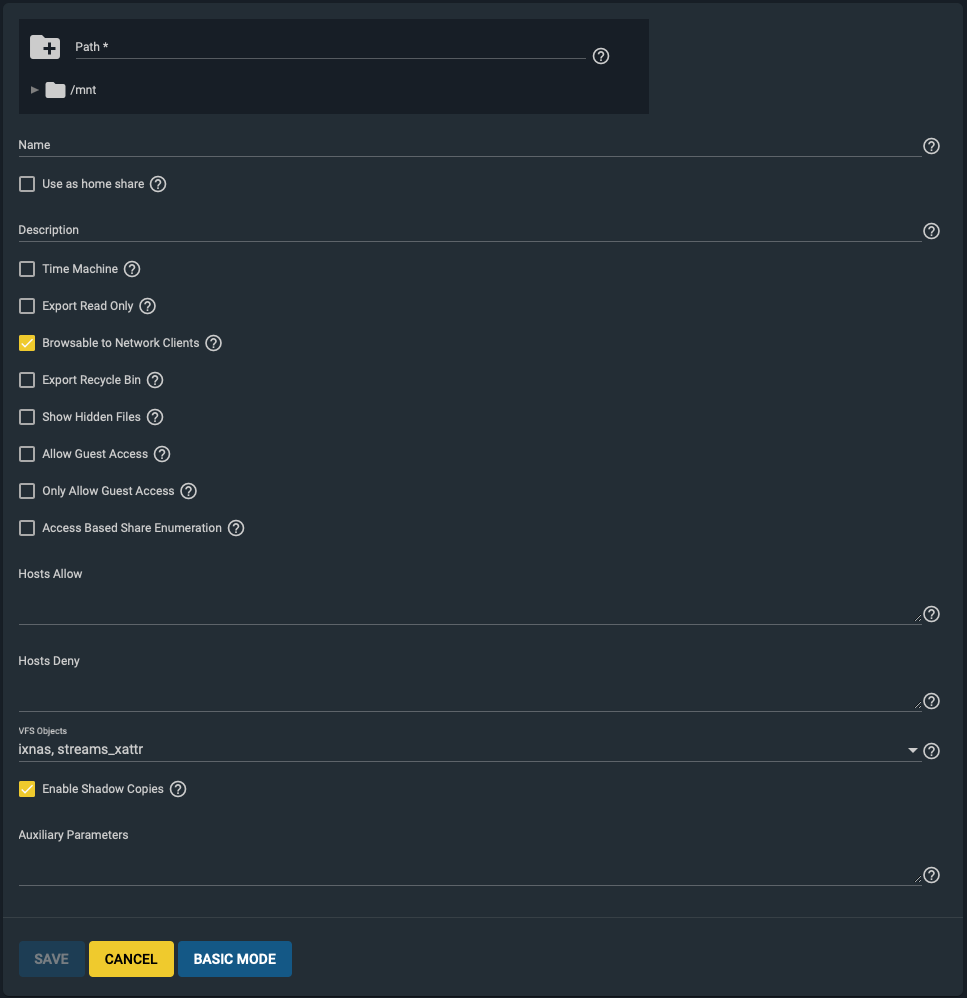967x998 pixels.
Task: Open help for the Path field
Action: [600, 56]
